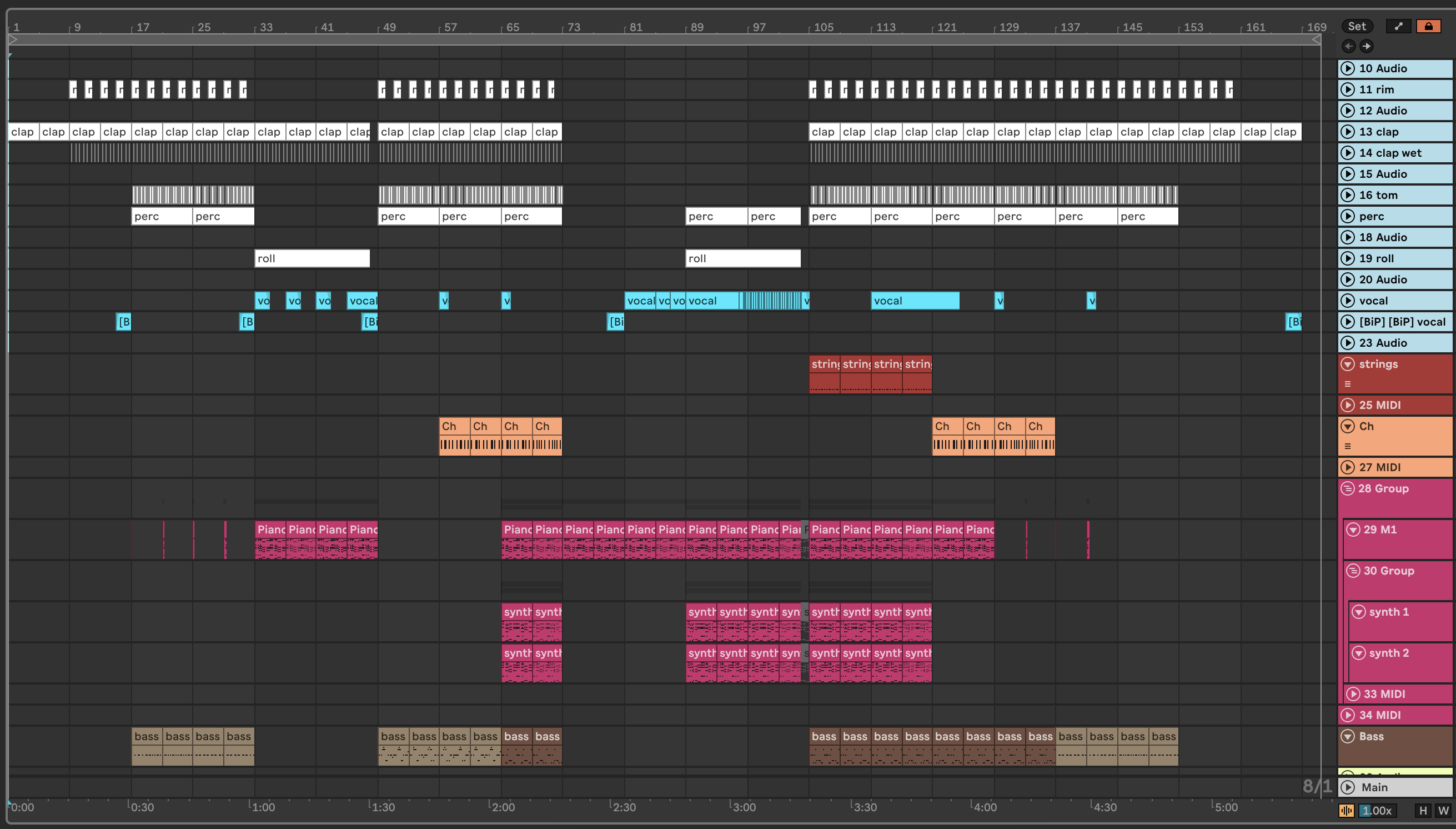This screenshot has height=829, width=1456.
Task: Select the 14 clap wet track name
Action: pos(1390,153)
